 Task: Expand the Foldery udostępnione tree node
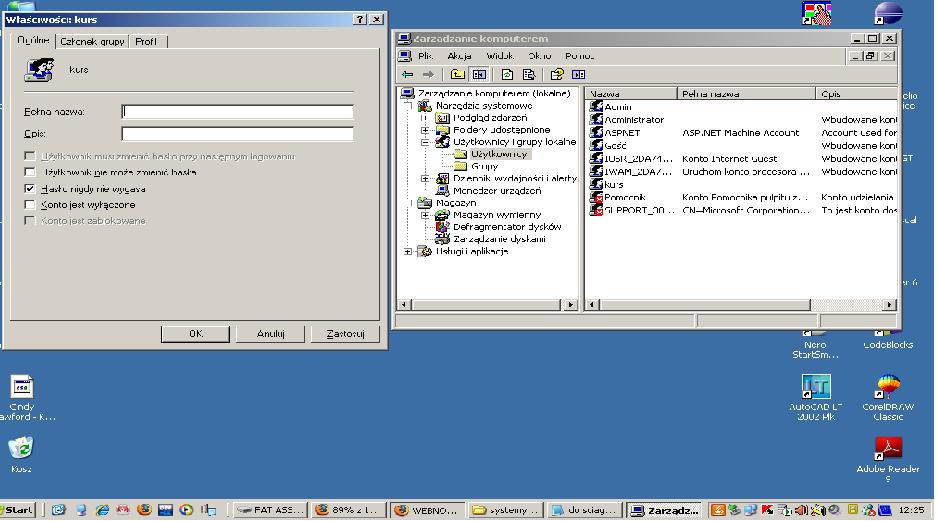coord(425,130)
